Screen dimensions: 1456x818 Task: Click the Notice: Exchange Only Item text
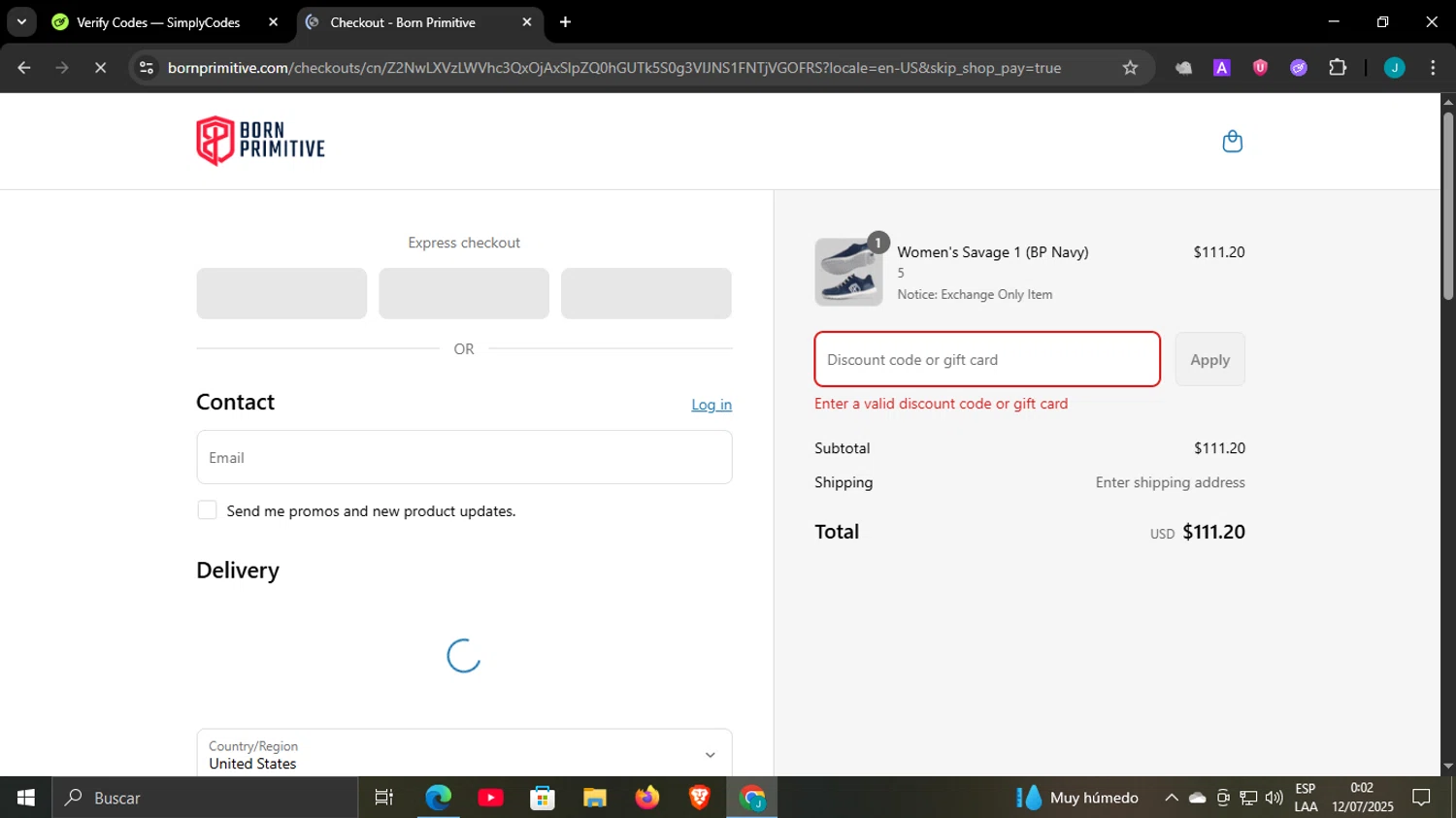[x=975, y=294]
